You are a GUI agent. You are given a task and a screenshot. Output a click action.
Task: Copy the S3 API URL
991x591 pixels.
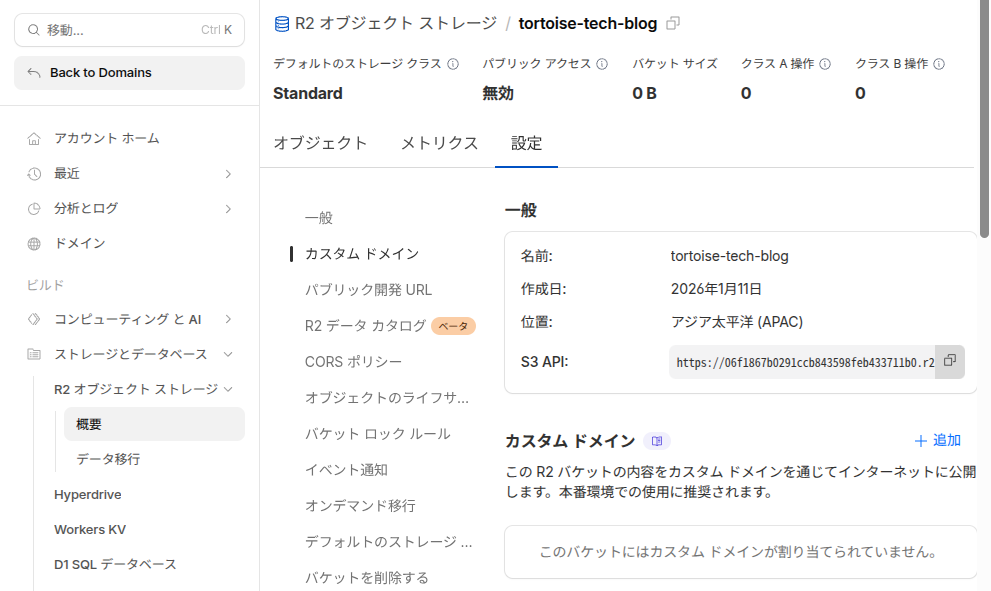click(950, 361)
